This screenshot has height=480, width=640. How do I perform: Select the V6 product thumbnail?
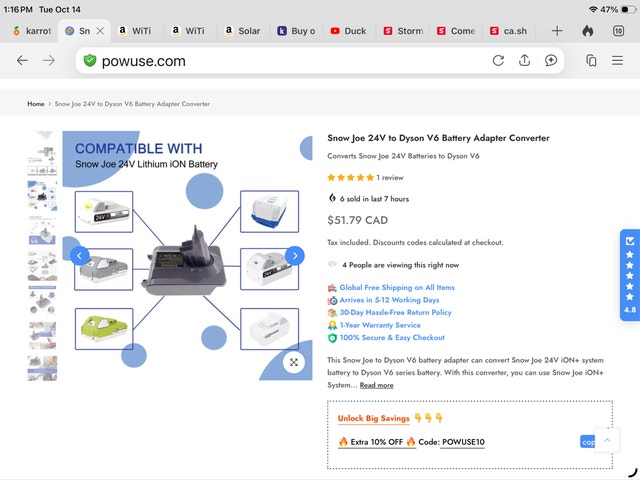pyautogui.click(x=42, y=230)
